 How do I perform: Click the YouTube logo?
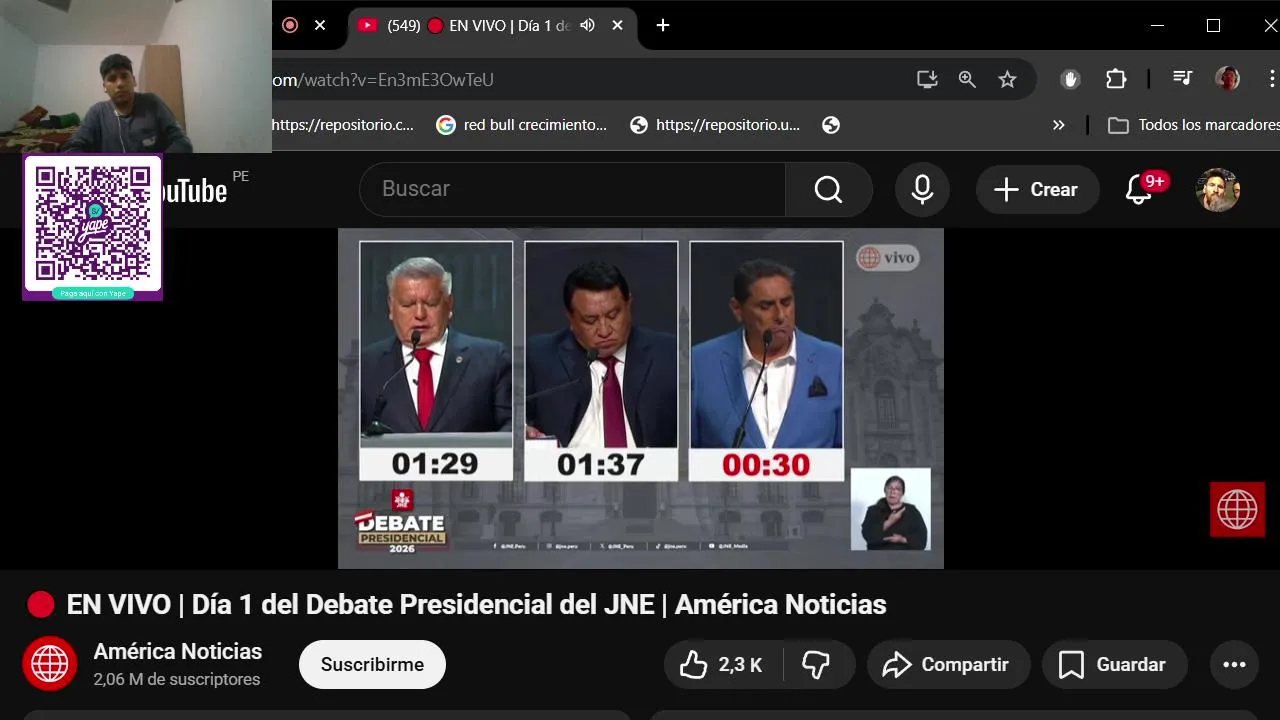[196, 190]
